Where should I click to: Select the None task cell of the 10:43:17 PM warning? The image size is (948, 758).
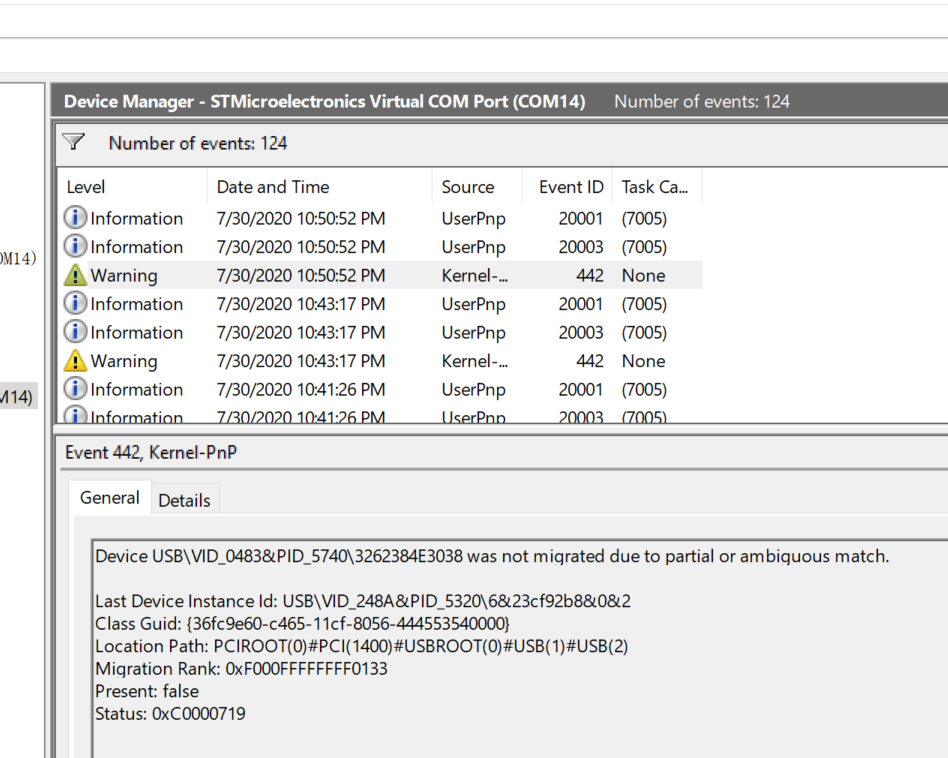[x=643, y=361]
